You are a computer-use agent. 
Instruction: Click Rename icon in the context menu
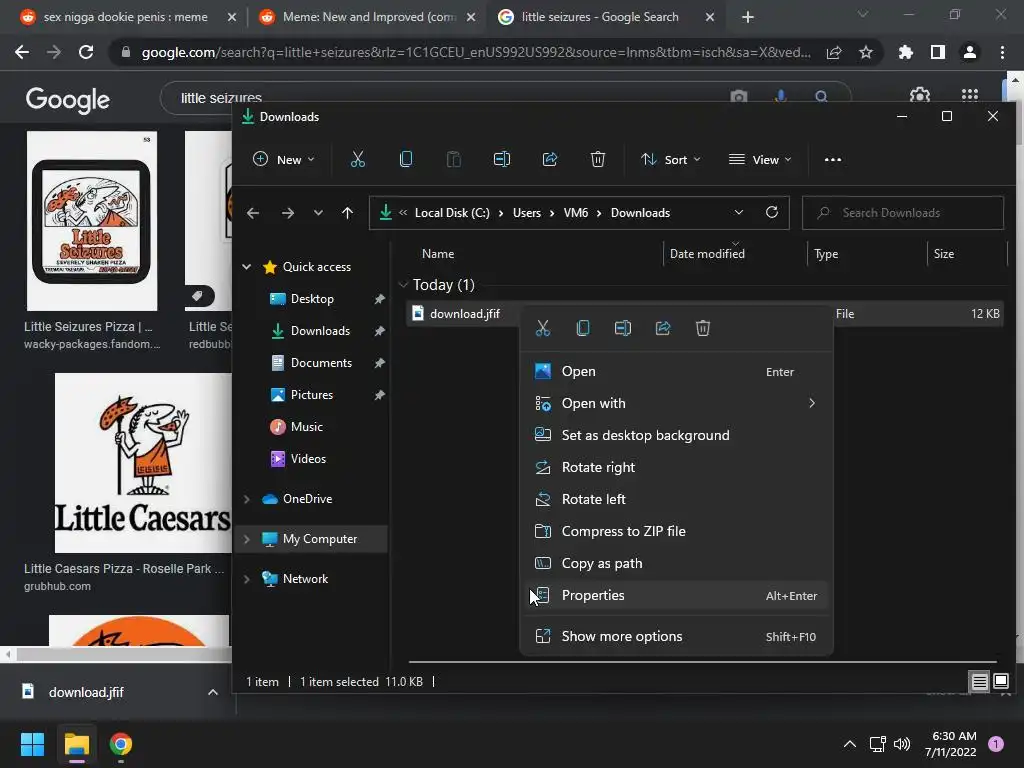[x=622, y=328]
